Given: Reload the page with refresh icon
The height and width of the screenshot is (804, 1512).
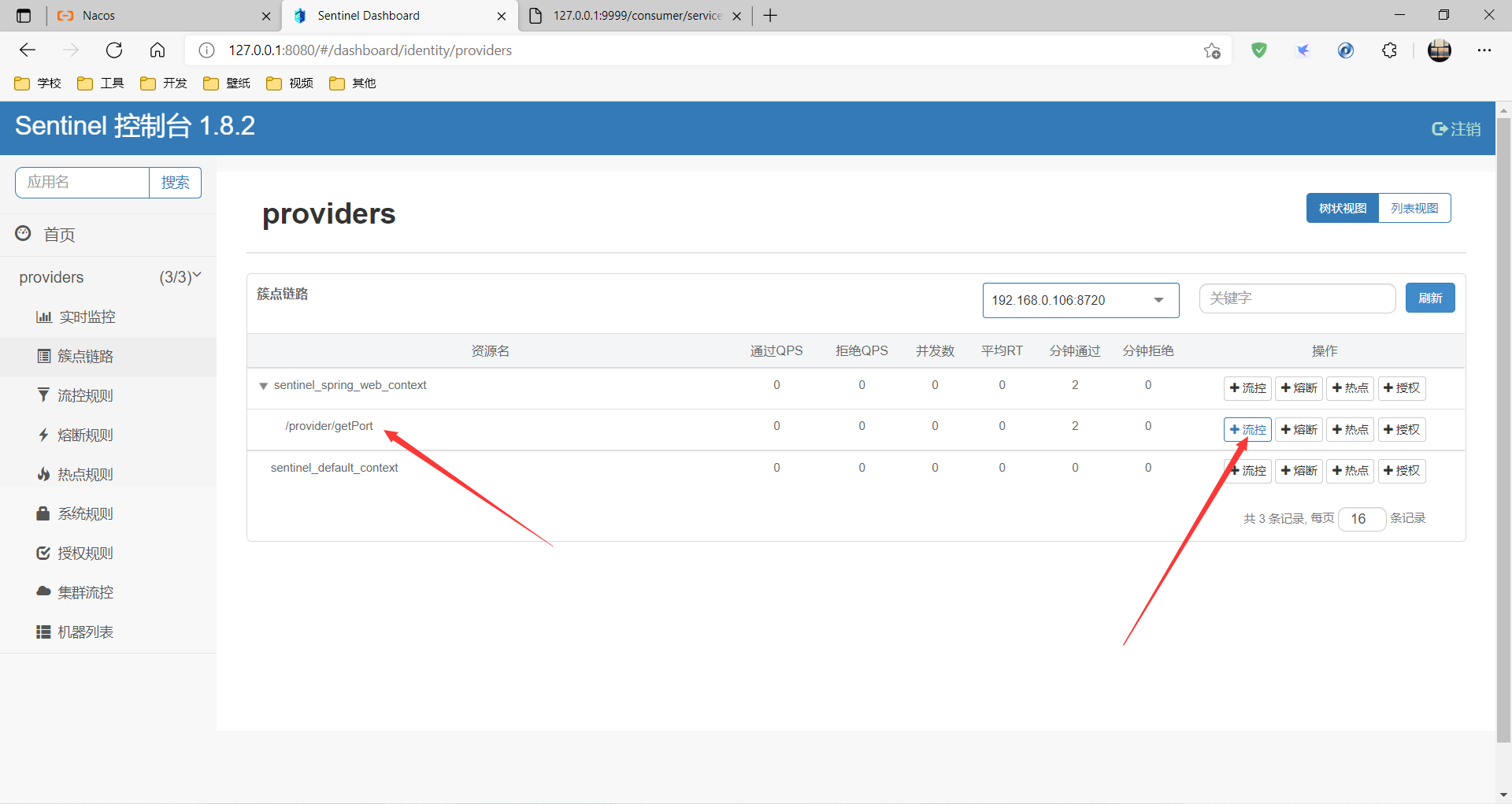Looking at the screenshot, I should (x=114, y=50).
